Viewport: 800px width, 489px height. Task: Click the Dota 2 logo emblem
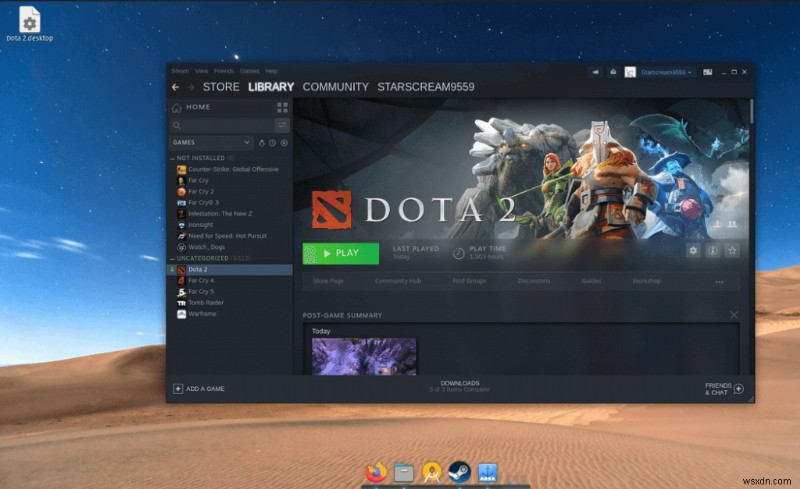point(332,210)
